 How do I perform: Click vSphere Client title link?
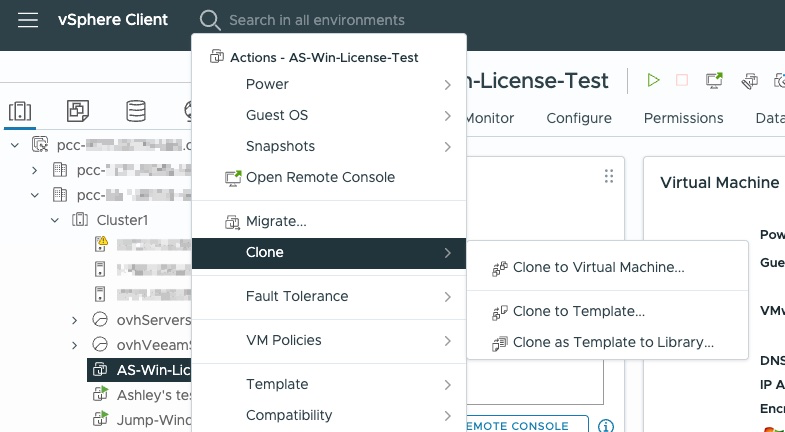click(x=113, y=20)
